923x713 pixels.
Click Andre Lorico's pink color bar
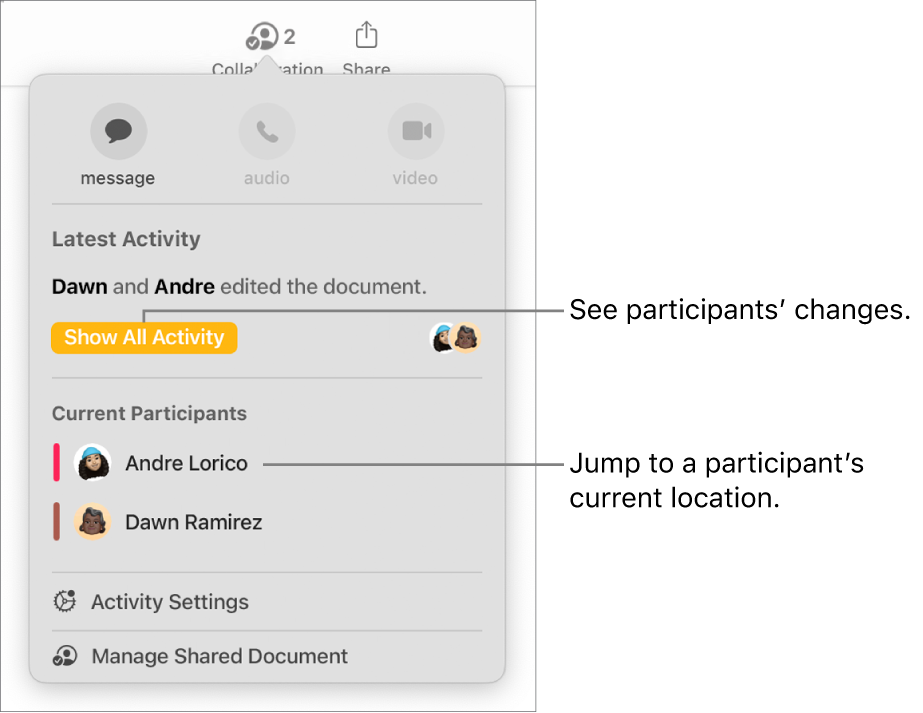tap(57, 464)
